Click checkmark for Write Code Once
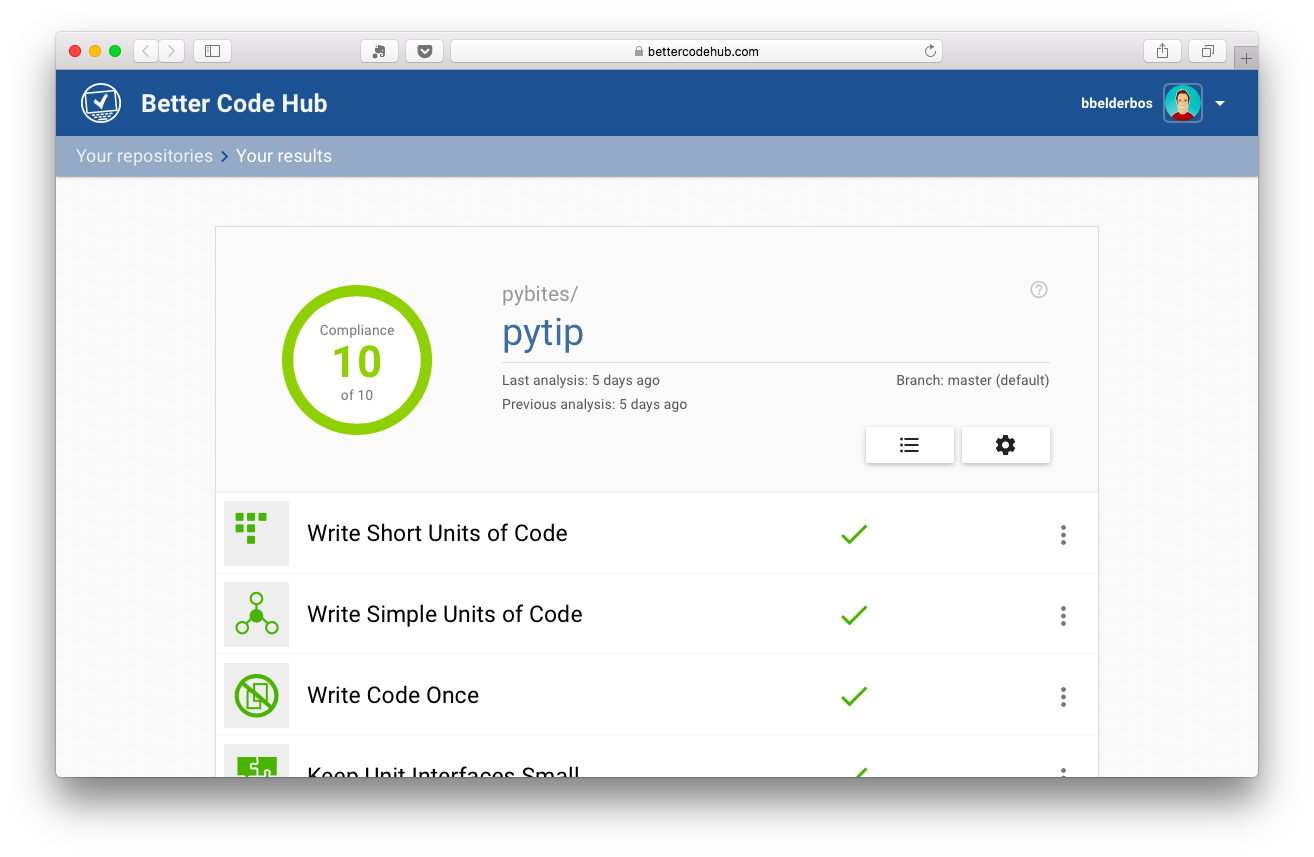The image size is (1314, 857). (854, 697)
